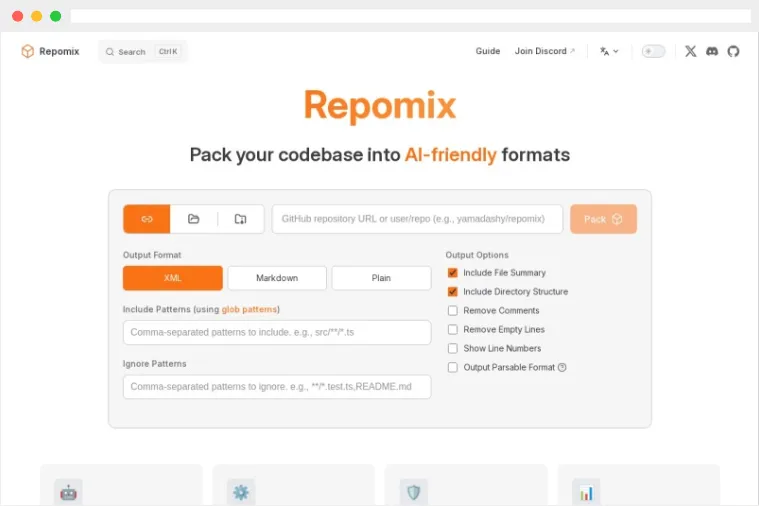The image size is (759, 506).
Task: Click the bar chart emoji feature card icon
Action: pyautogui.click(x=586, y=492)
